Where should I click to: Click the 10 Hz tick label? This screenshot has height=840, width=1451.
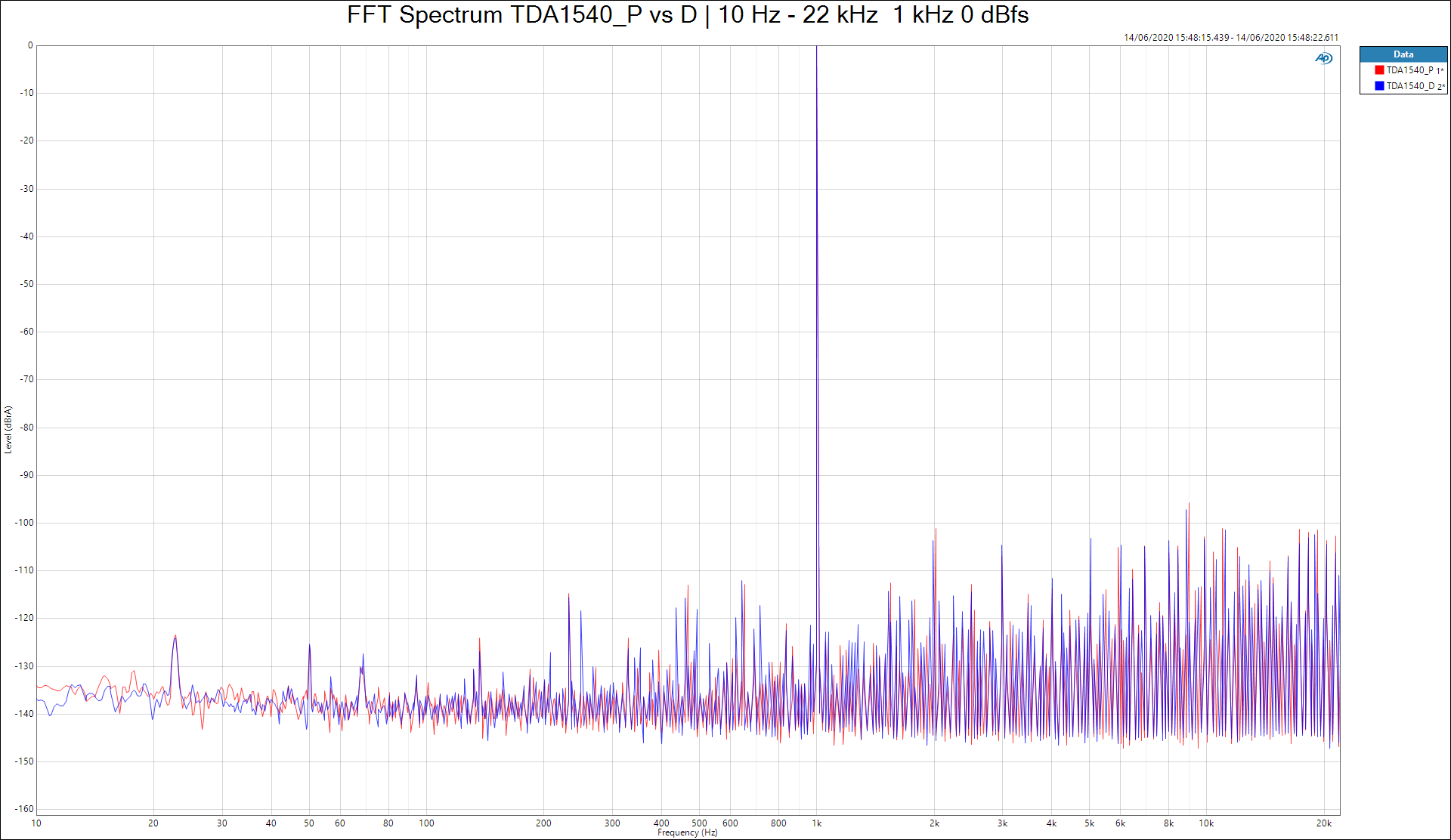pos(36,823)
